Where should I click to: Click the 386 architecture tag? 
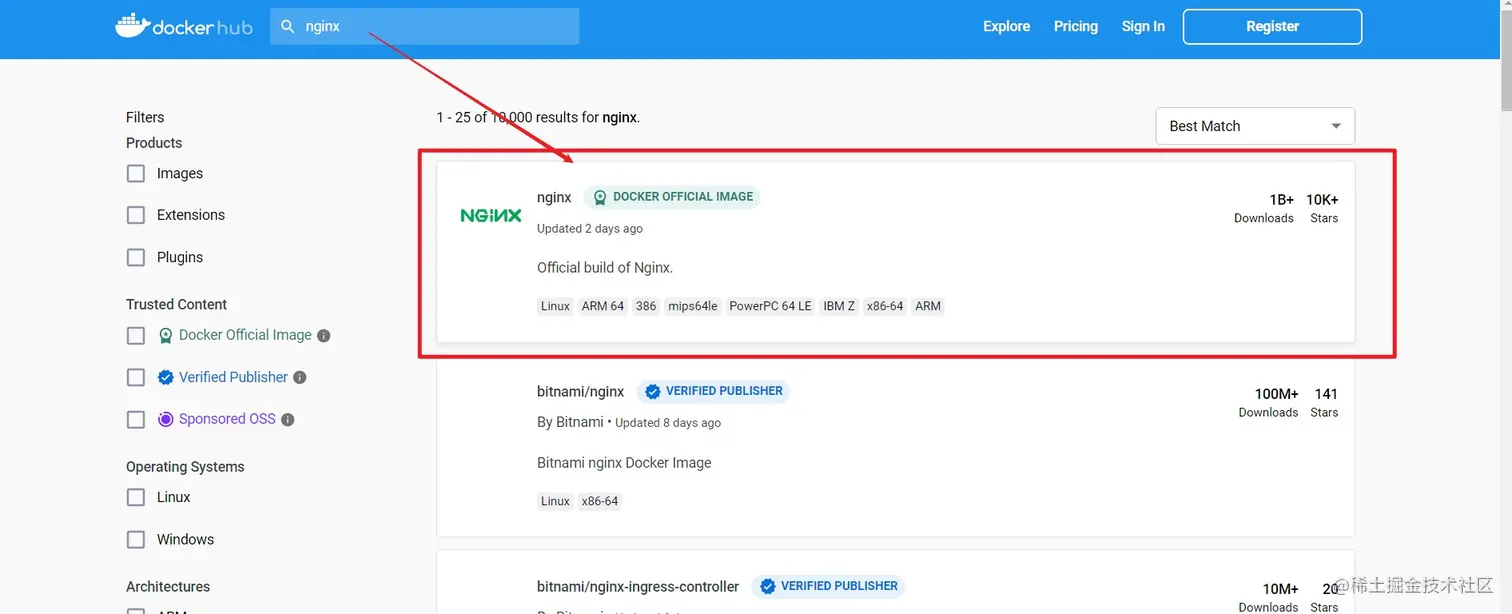pyautogui.click(x=646, y=306)
